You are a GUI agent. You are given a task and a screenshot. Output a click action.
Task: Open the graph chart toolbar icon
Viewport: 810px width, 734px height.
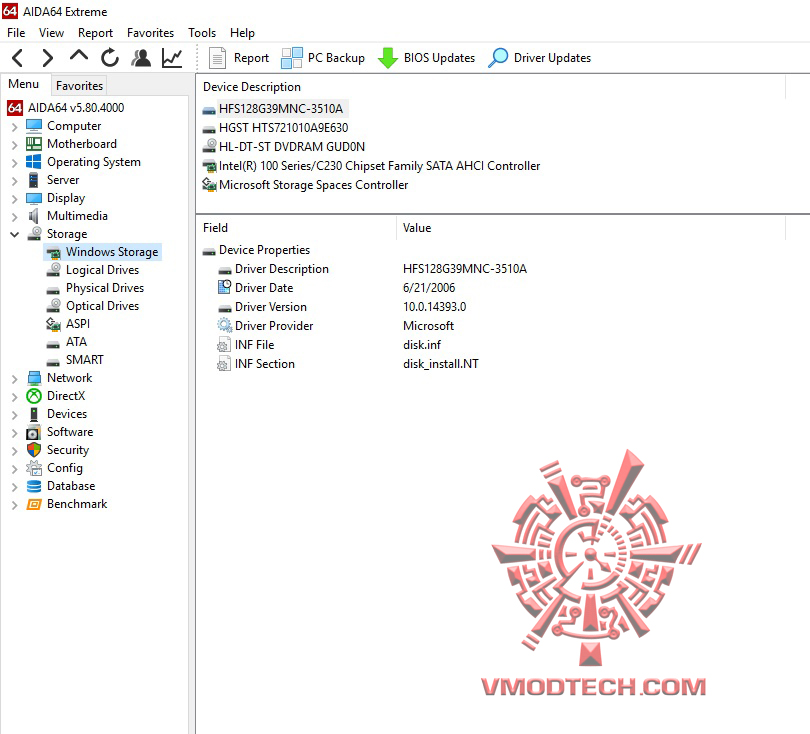click(172, 58)
